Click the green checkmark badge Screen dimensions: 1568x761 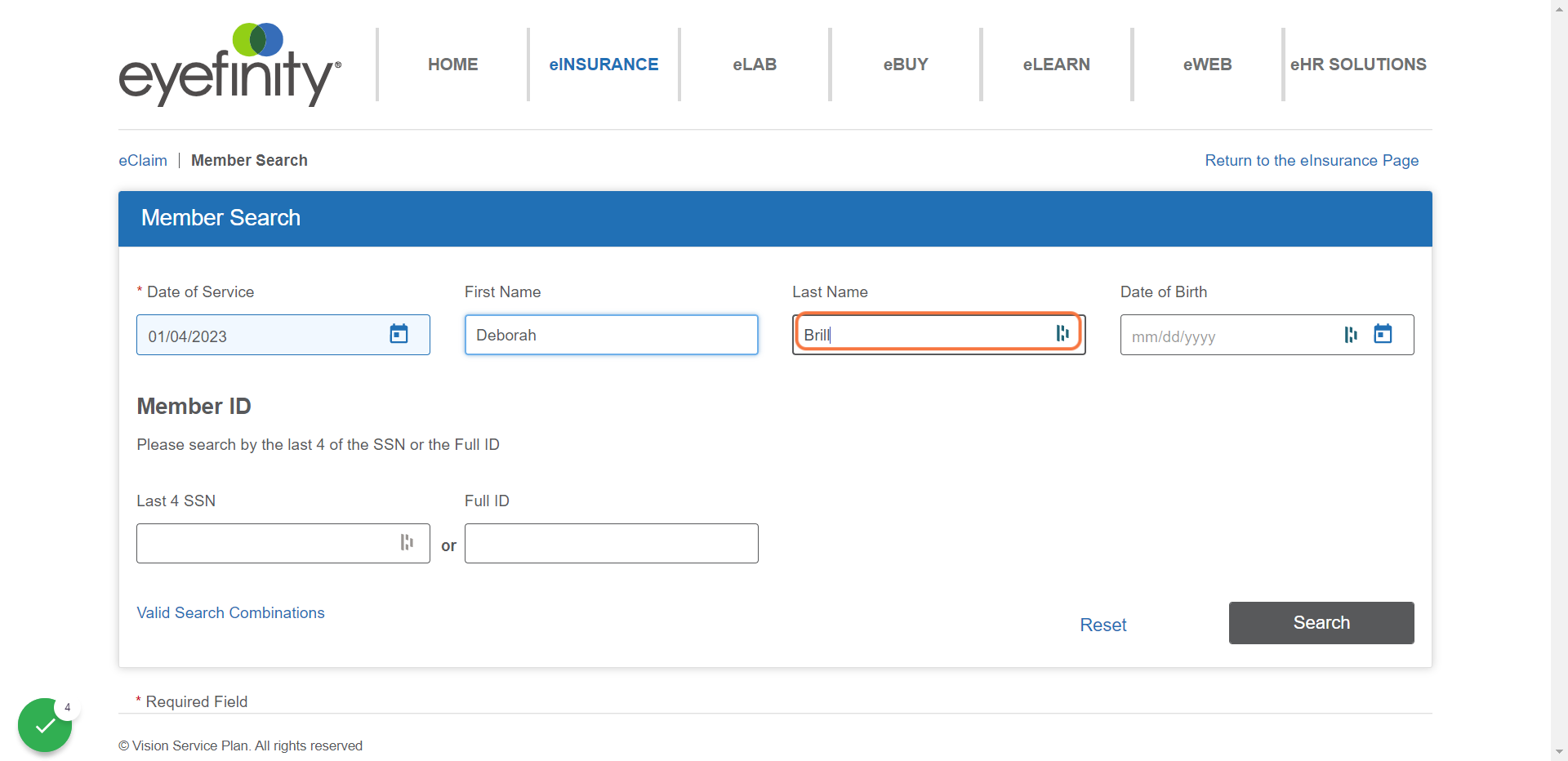pyautogui.click(x=45, y=724)
